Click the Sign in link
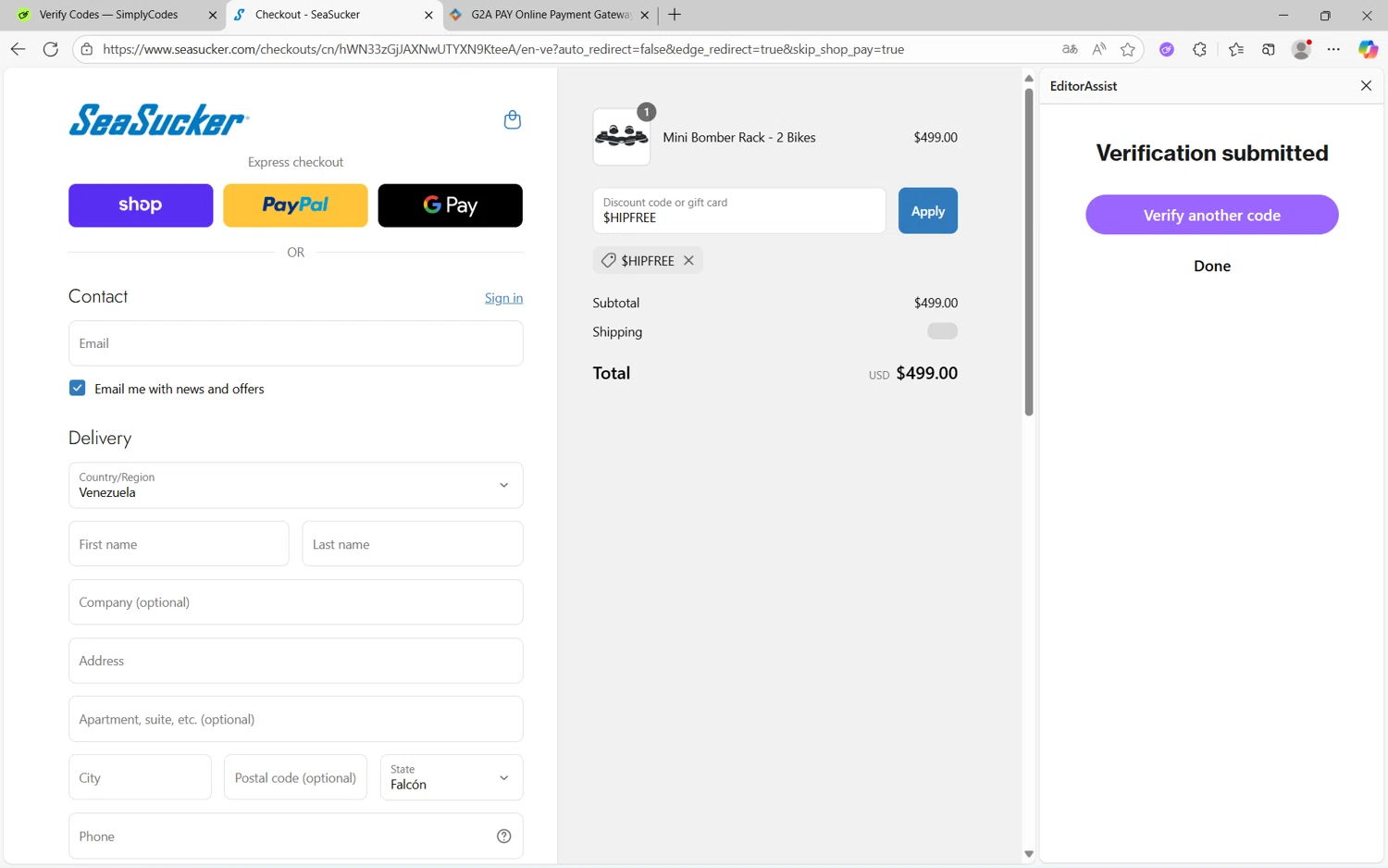 click(503, 298)
